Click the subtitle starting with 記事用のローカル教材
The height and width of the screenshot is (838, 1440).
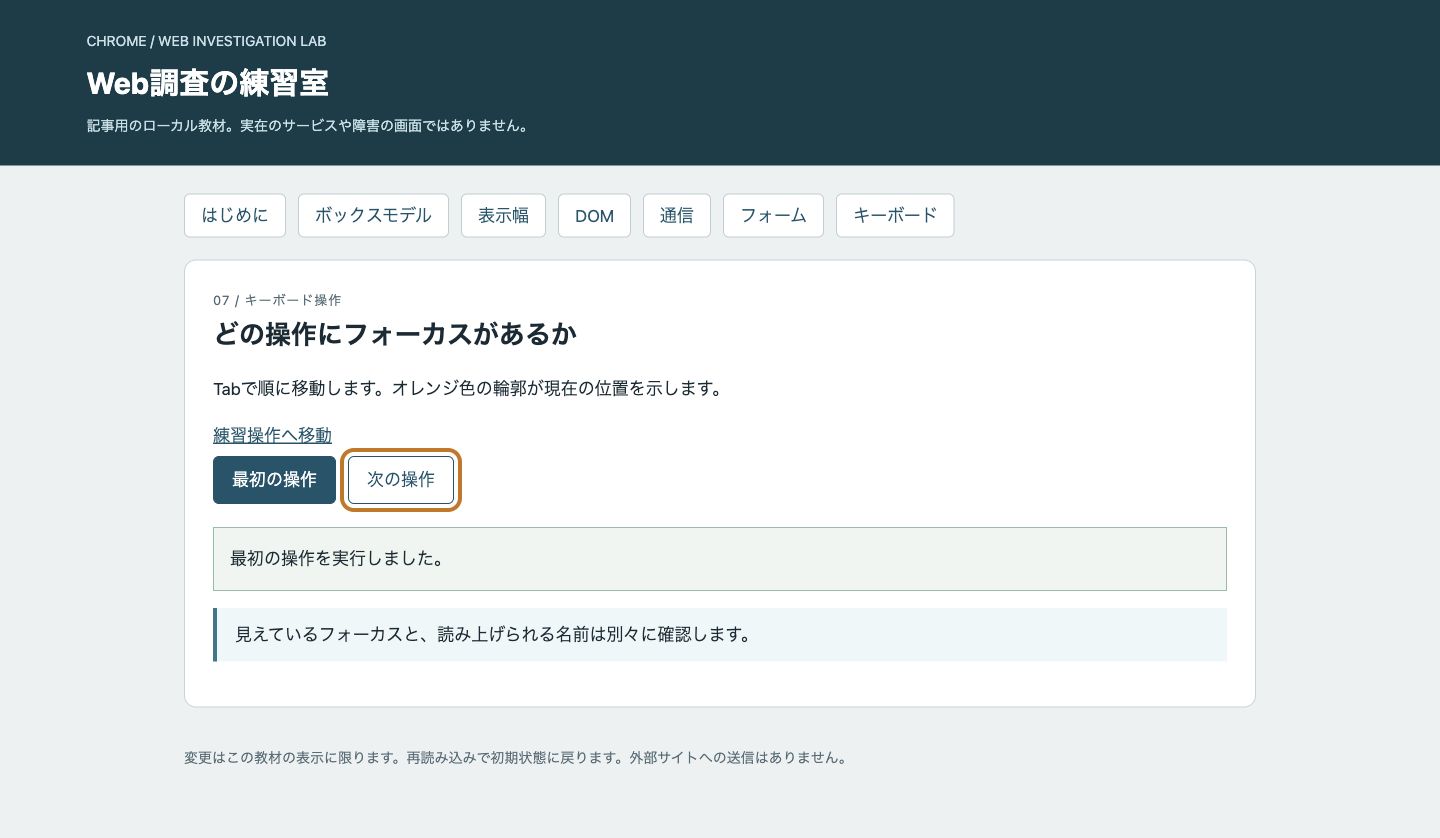tap(307, 127)
